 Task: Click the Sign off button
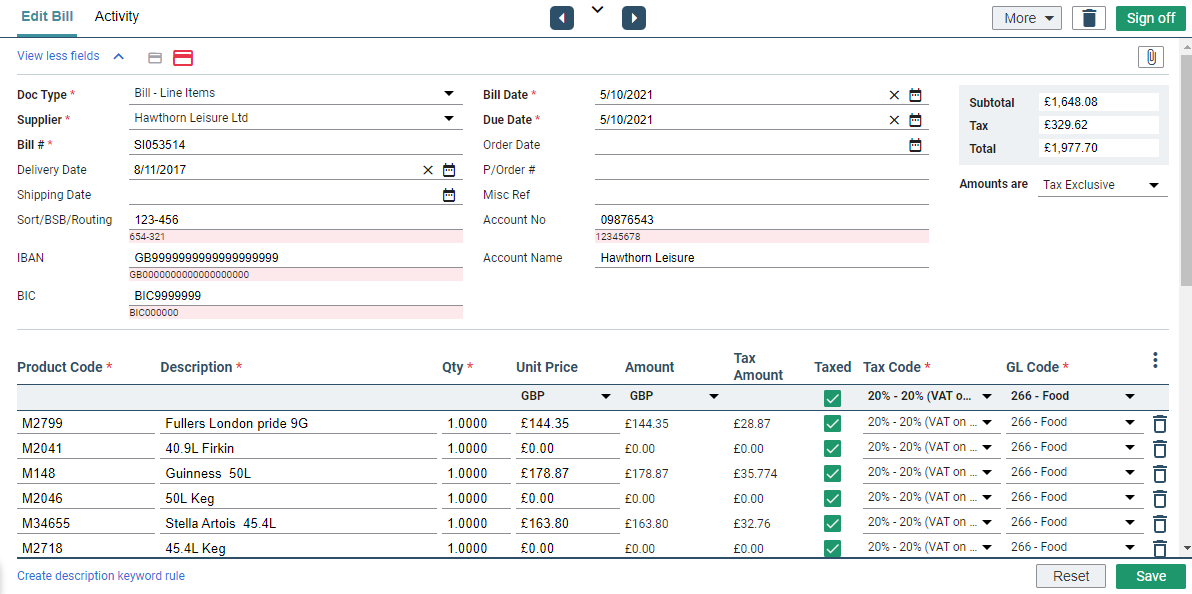click(1151, 18)
